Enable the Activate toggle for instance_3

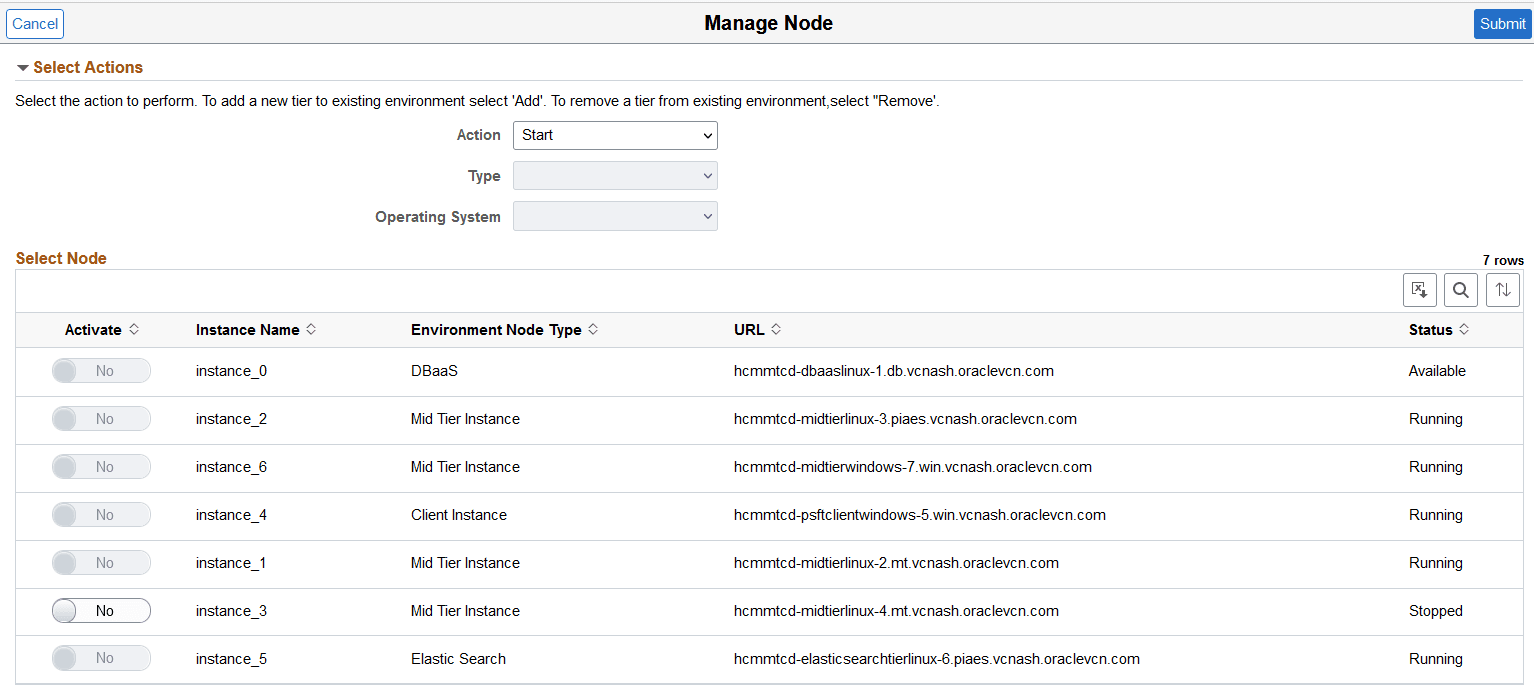point(101,610)
